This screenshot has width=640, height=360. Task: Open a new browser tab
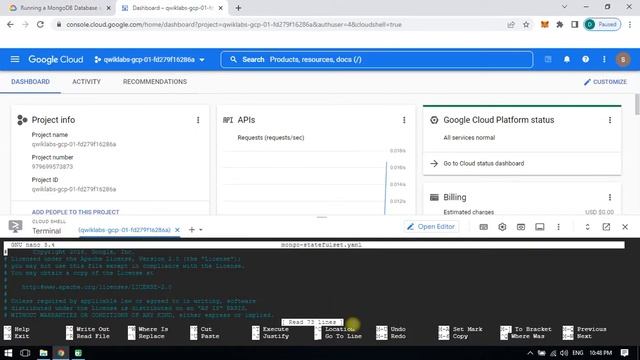pos(238,8)
